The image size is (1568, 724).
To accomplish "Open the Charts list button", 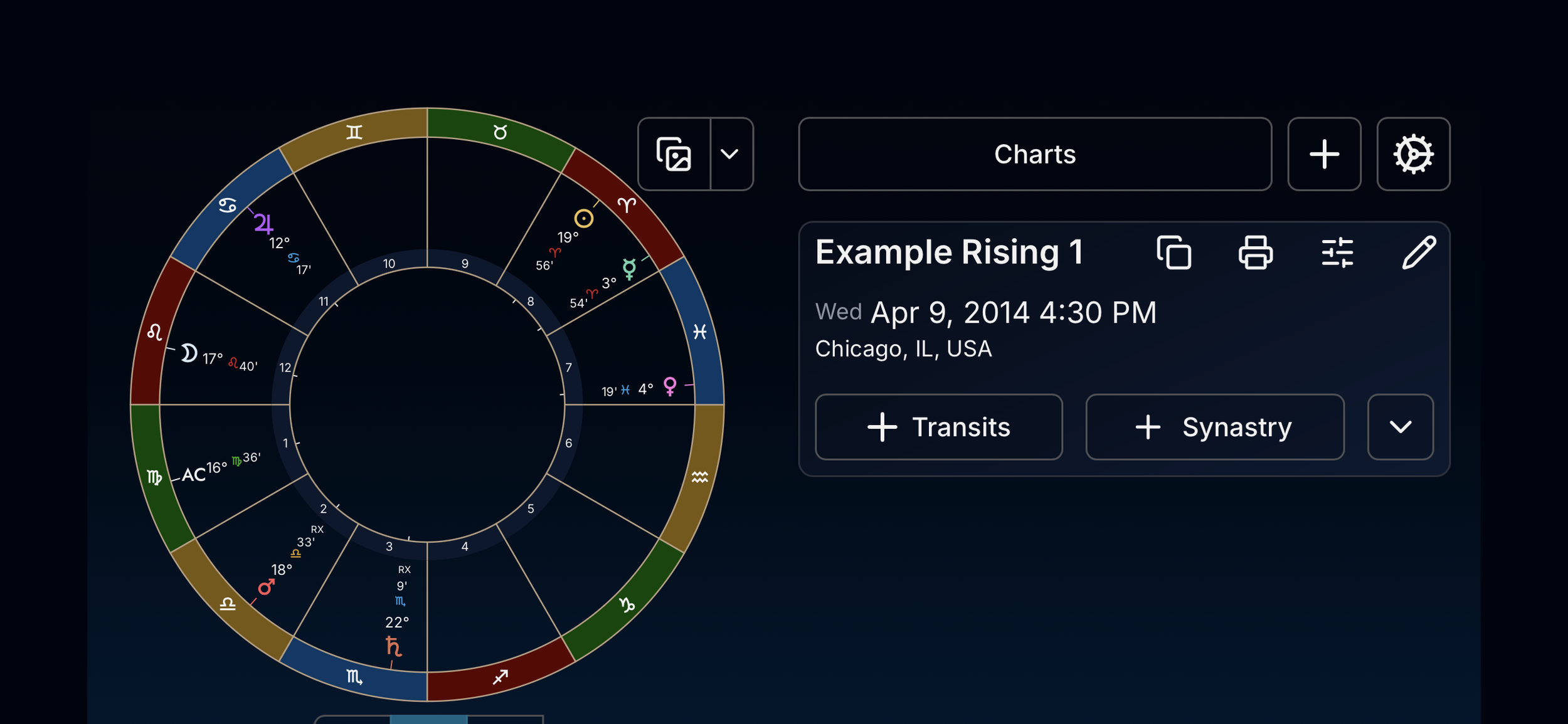I will [1035, 154].
